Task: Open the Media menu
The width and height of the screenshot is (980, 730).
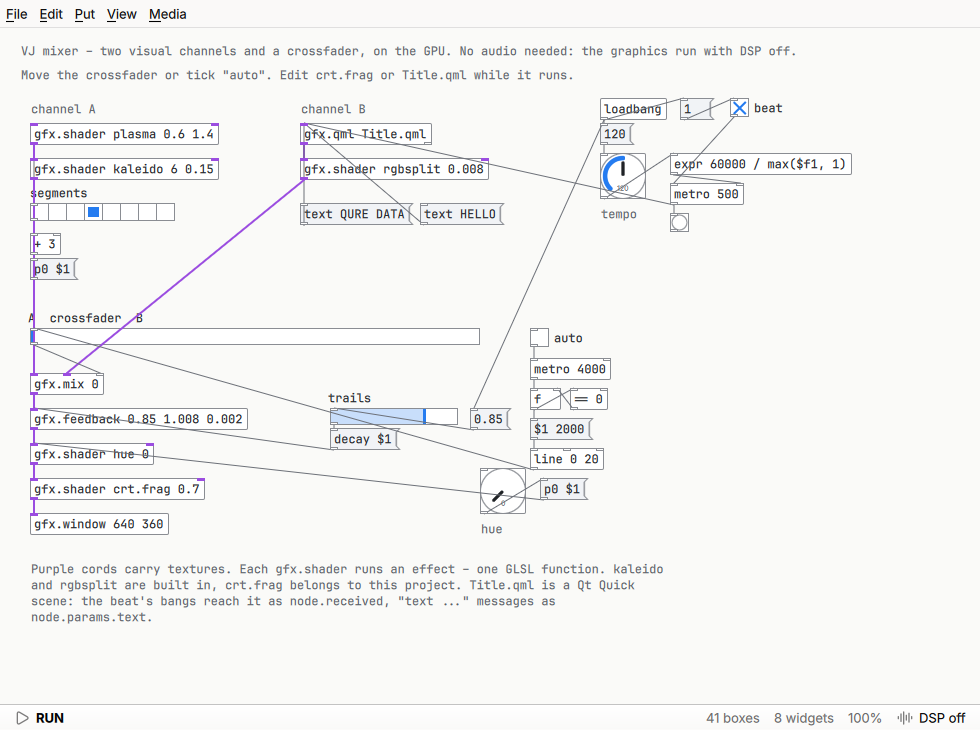Action: [x=168, y=14]
